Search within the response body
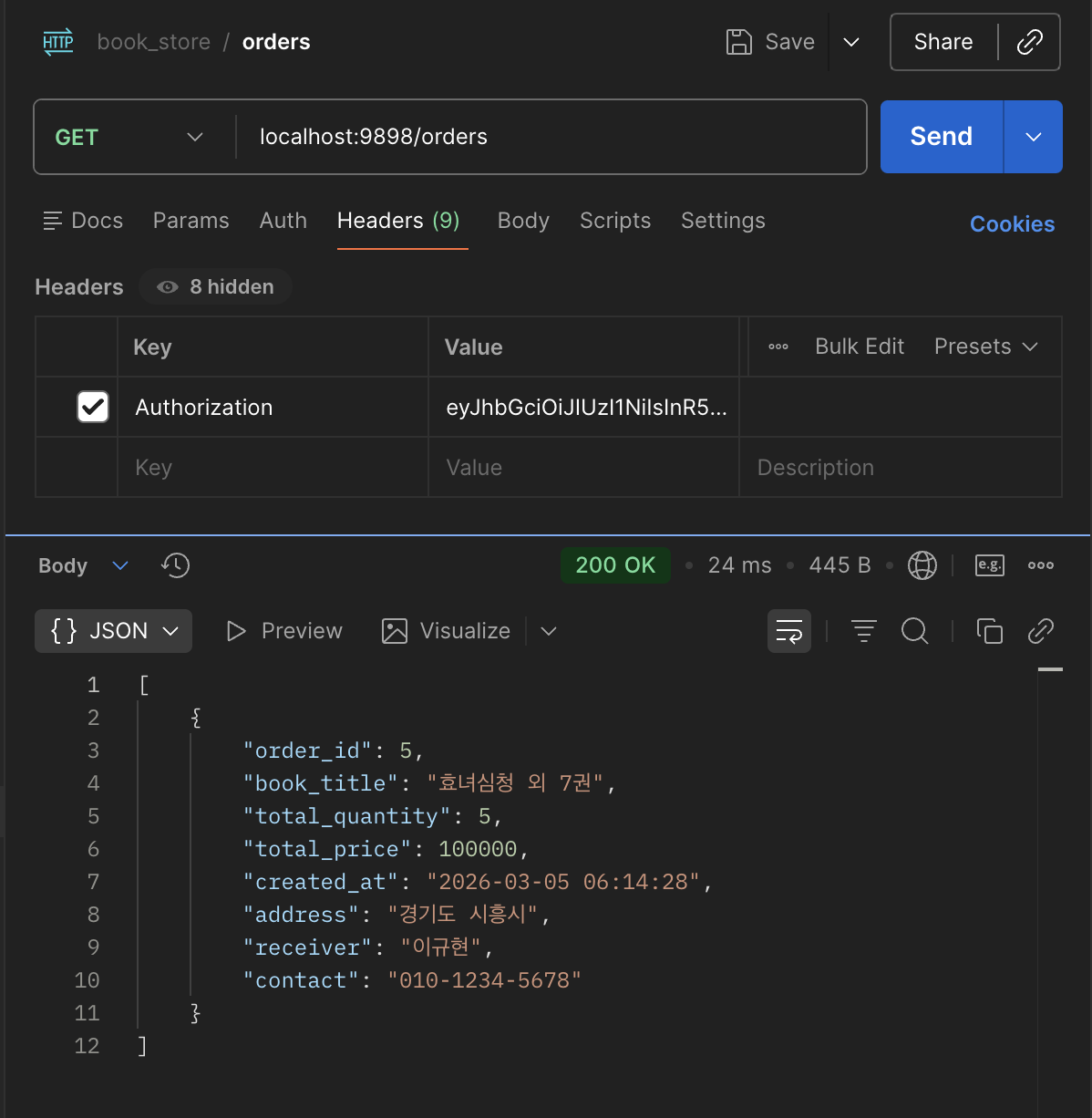 tap(914, 631)
